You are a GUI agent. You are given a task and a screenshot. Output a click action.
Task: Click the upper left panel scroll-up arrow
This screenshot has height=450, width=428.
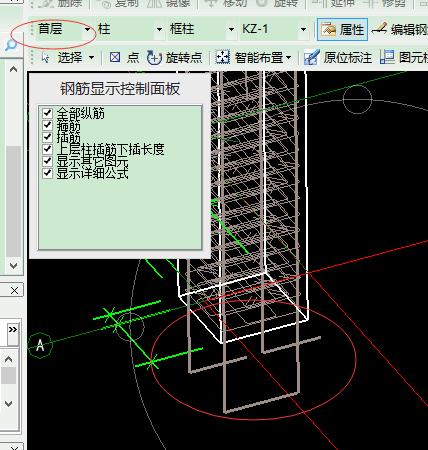(13, 69)
